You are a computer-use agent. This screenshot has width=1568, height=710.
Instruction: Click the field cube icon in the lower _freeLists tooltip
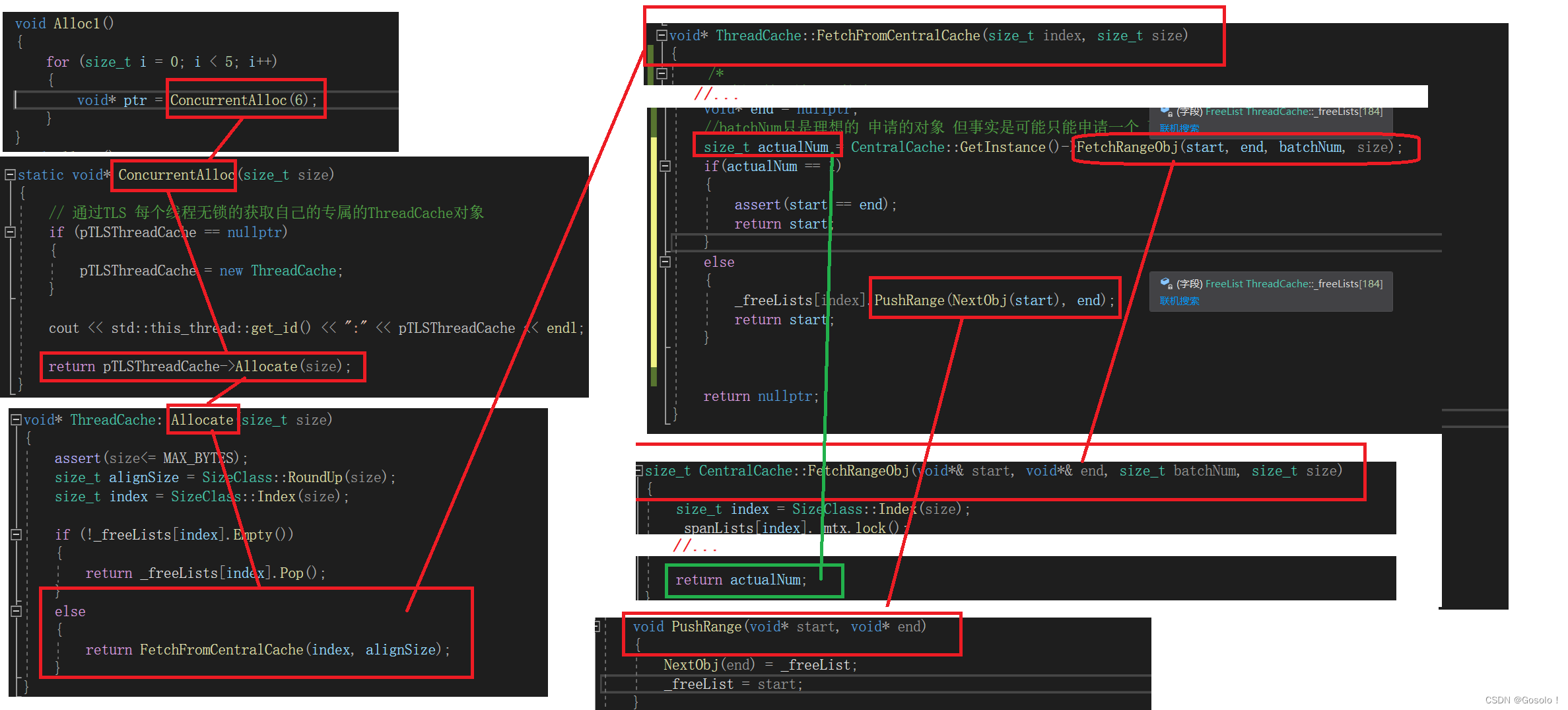pos(1165,283)
